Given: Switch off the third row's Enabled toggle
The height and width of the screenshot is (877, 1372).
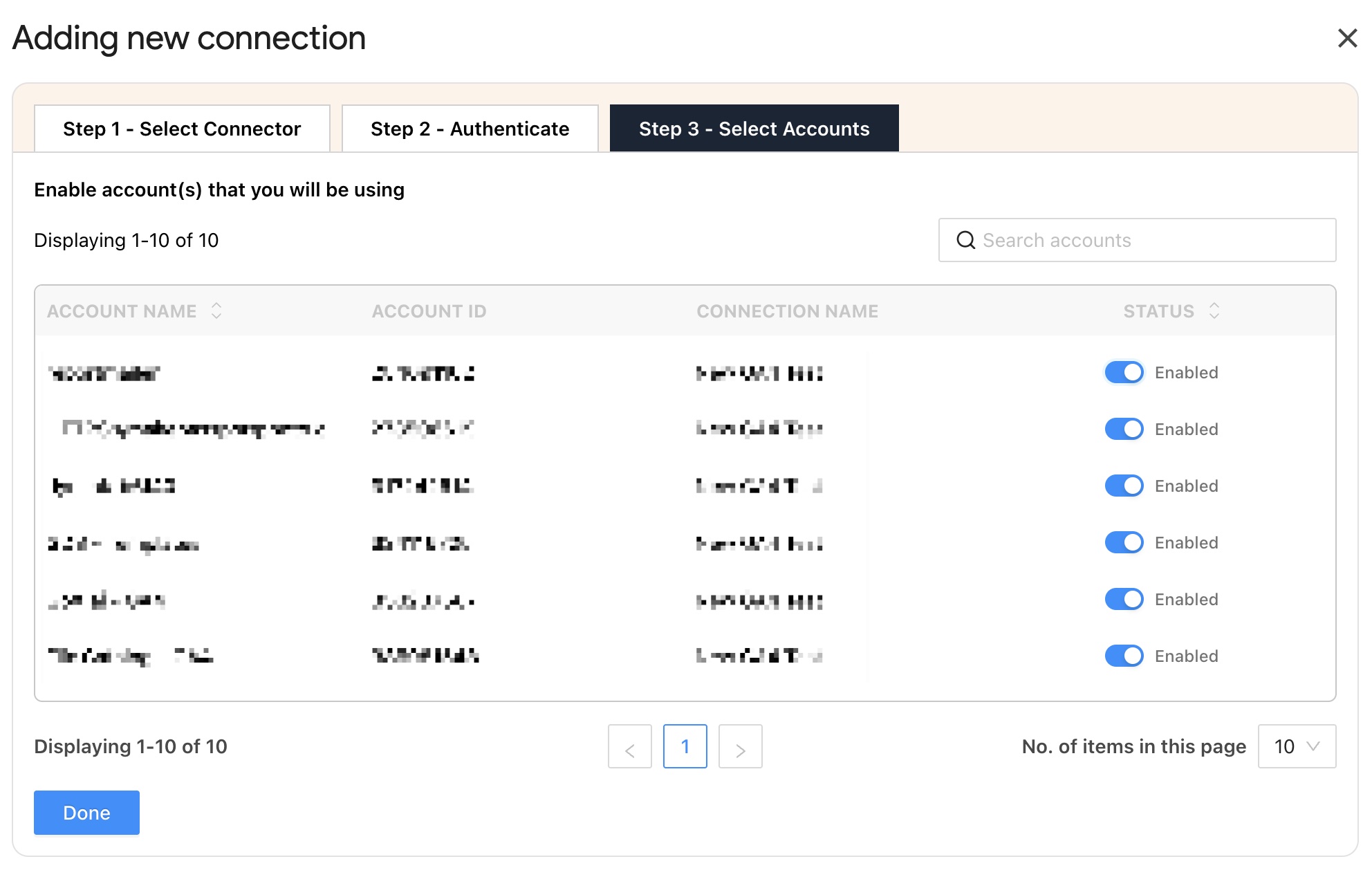Looking at the screenshot, I should [x=1124, y=486].
